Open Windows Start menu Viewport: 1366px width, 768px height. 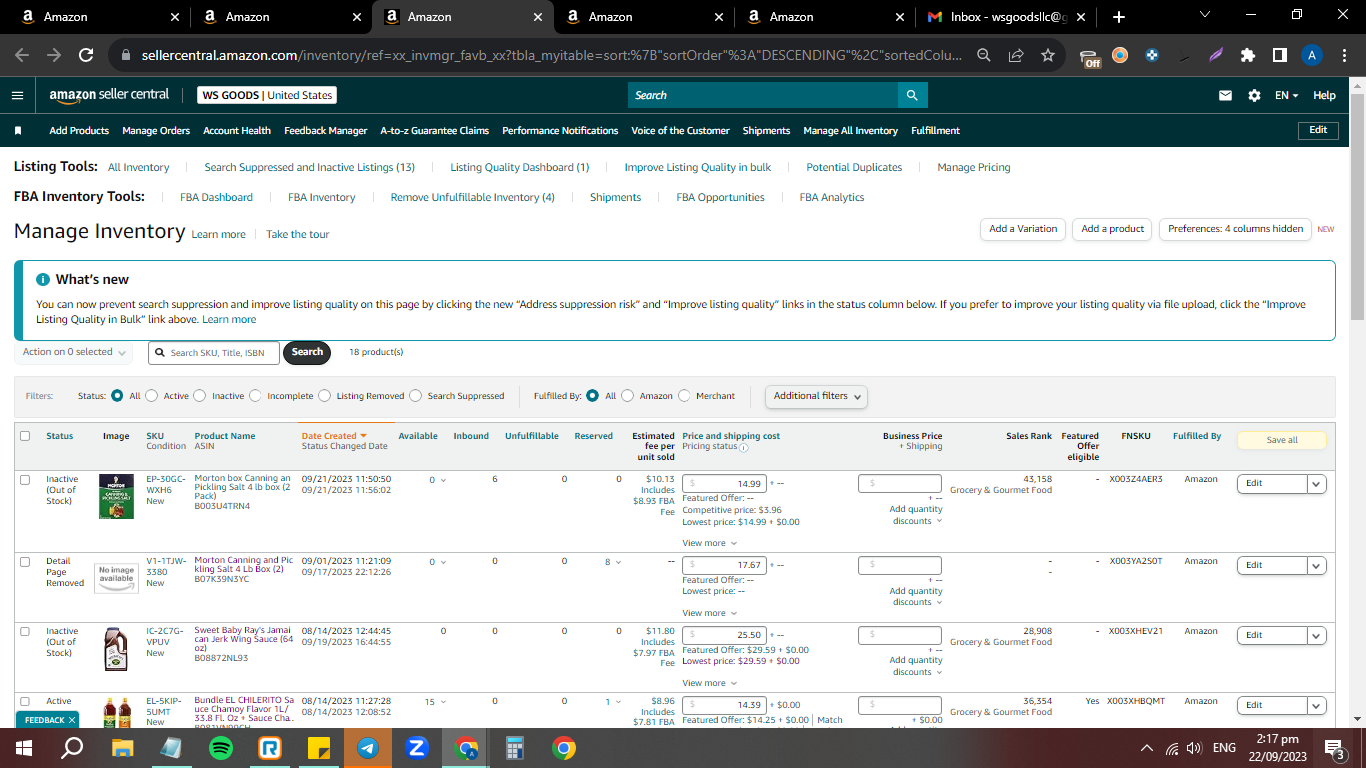[24, 747]
